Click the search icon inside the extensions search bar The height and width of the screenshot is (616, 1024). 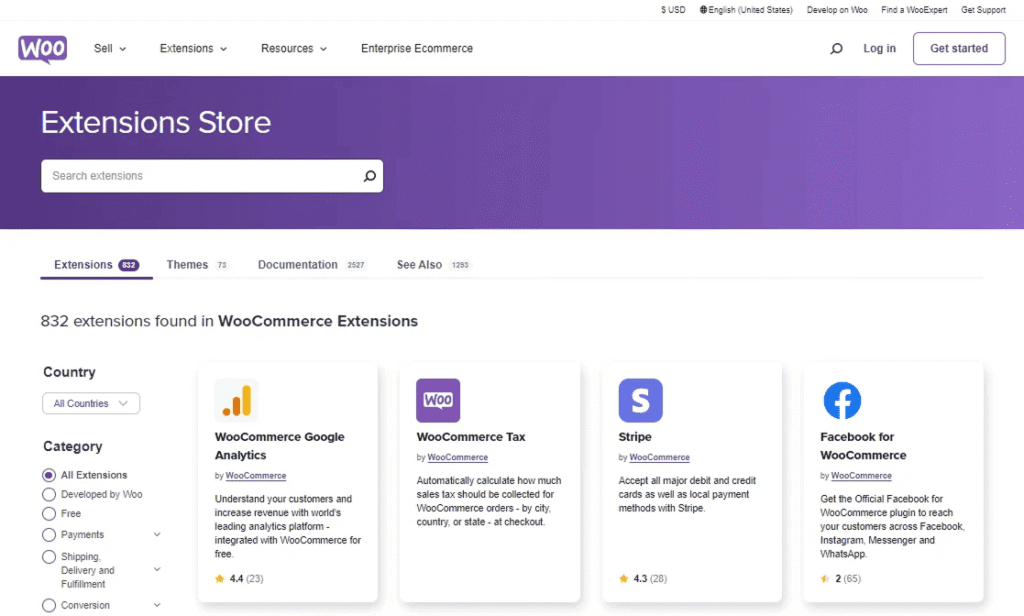tap(370, 175)
